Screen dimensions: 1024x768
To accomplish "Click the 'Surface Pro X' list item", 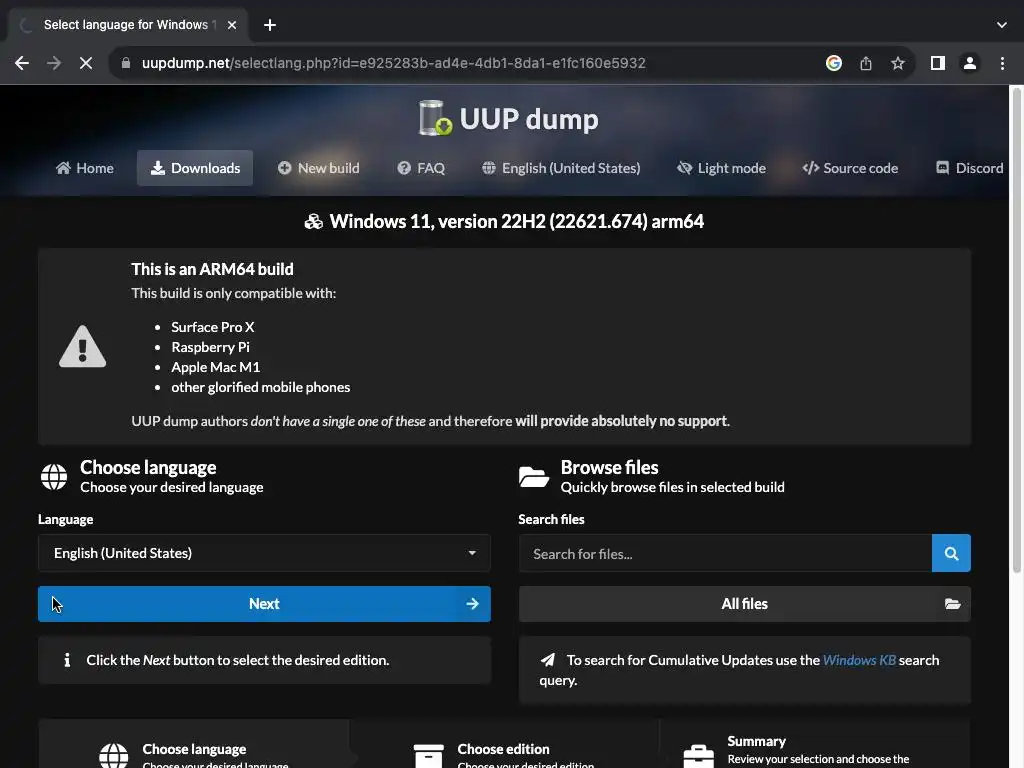I will tap(212, 327).
